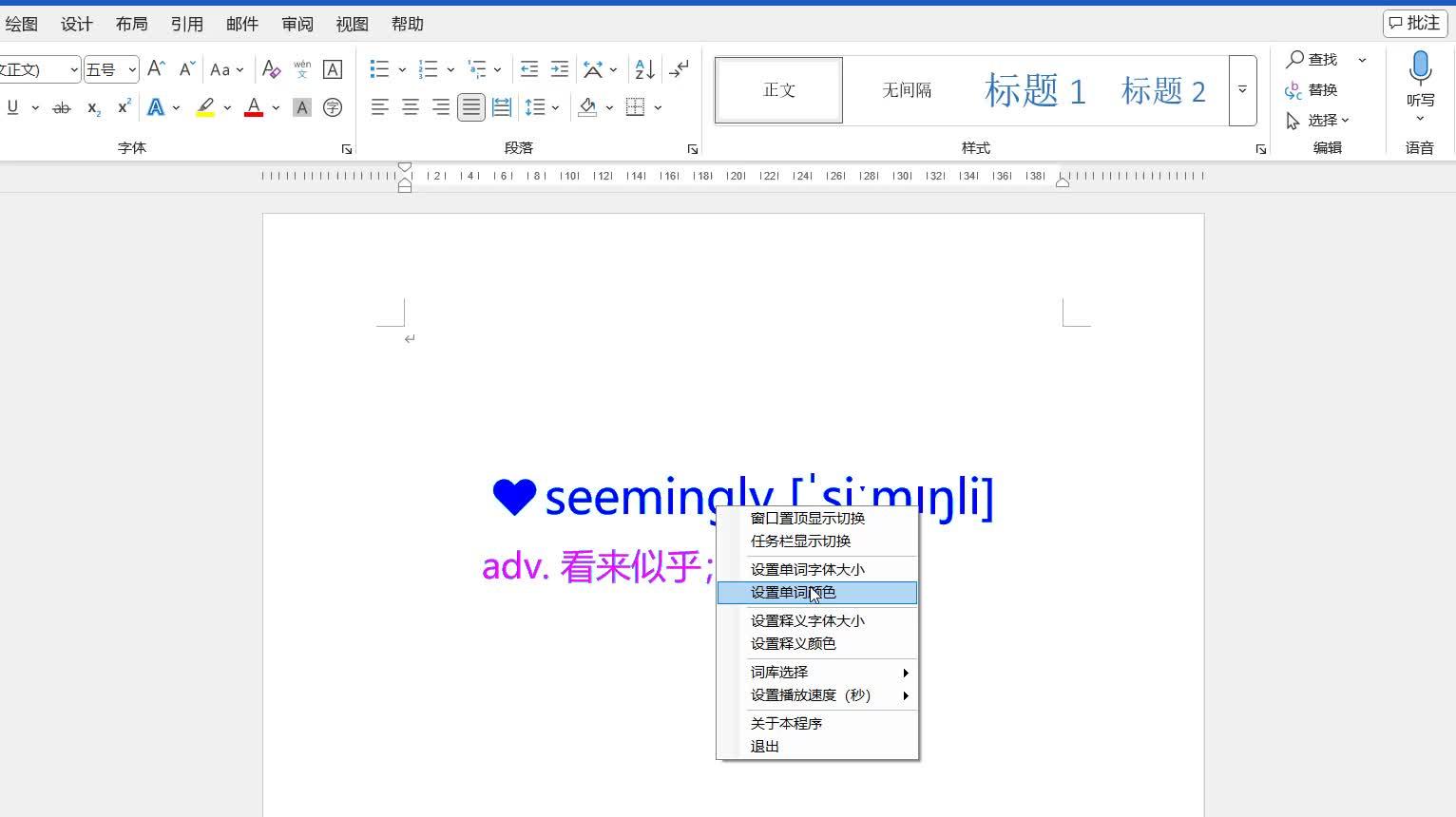
Task: Apply the Character Border icon
Action: click(333, 68)
